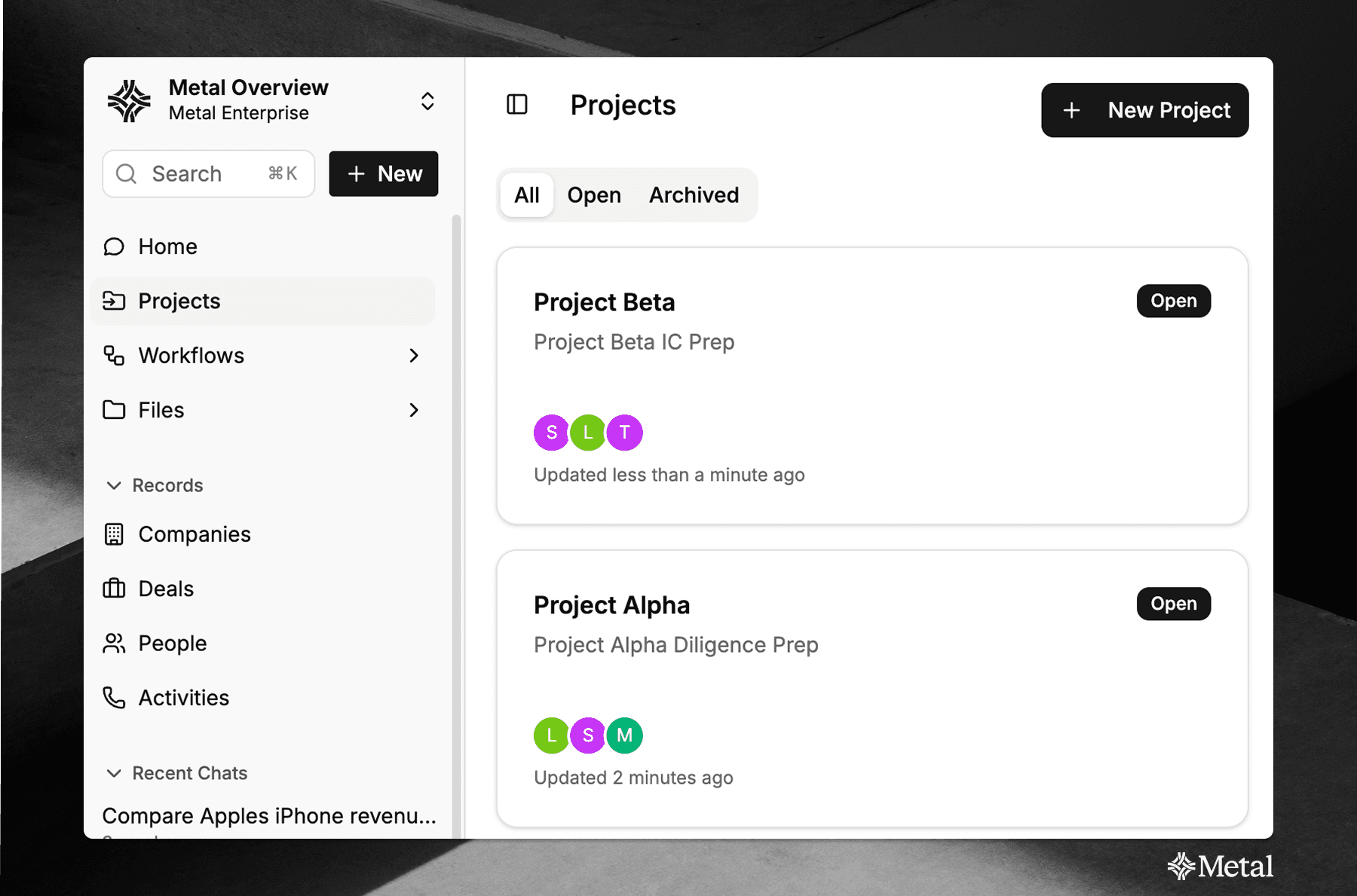1357x896 pixels.
Task: Select the All tab
Action: (x=526, y=195)
